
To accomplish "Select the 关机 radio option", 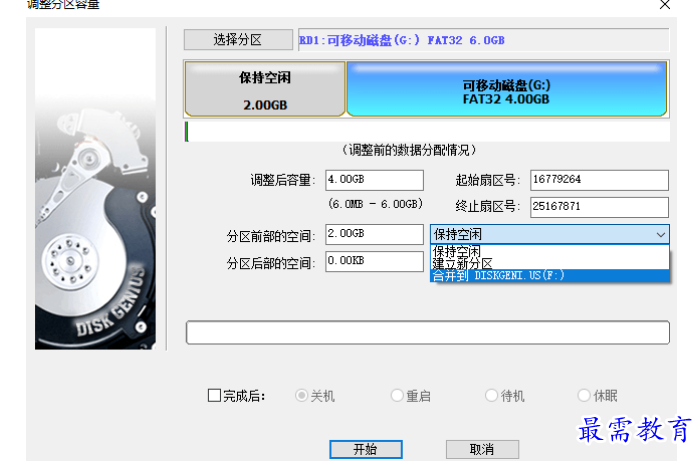I will [x=301, y=395].
